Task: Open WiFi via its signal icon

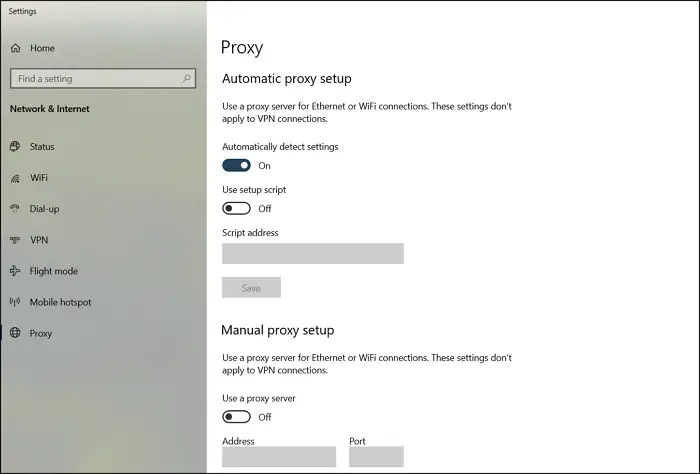Action: (15, 178)
